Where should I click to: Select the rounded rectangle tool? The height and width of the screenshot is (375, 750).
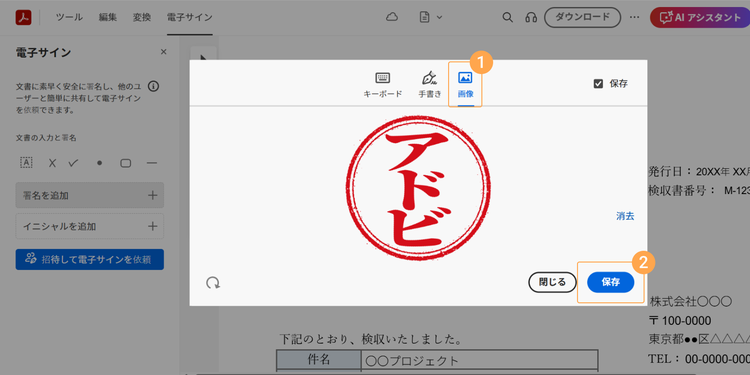[125, 163]
